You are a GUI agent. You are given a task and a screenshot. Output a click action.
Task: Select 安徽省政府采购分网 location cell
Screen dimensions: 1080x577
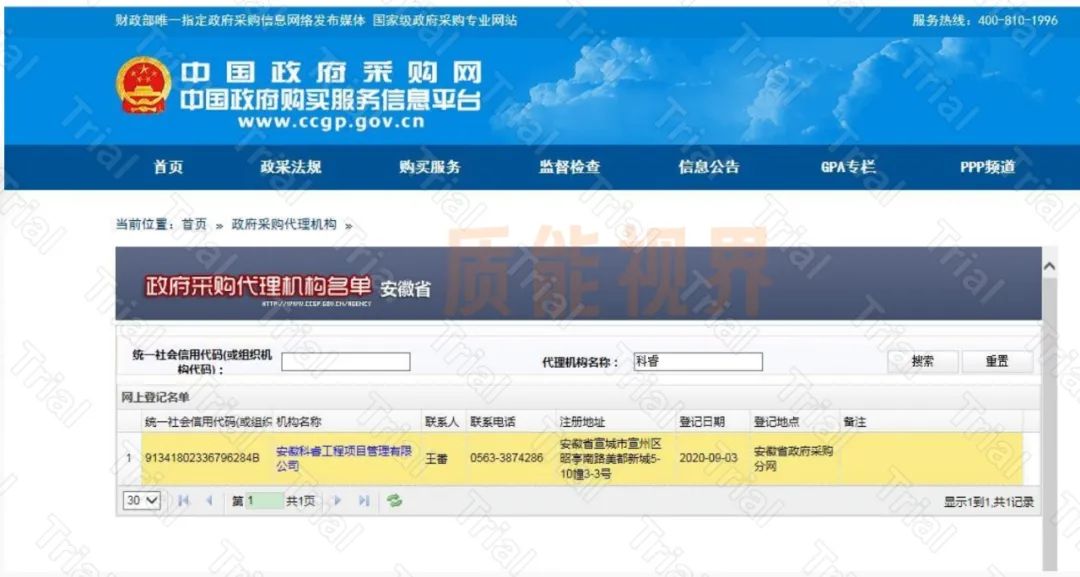pyautogui.click(x=793, y=458)
